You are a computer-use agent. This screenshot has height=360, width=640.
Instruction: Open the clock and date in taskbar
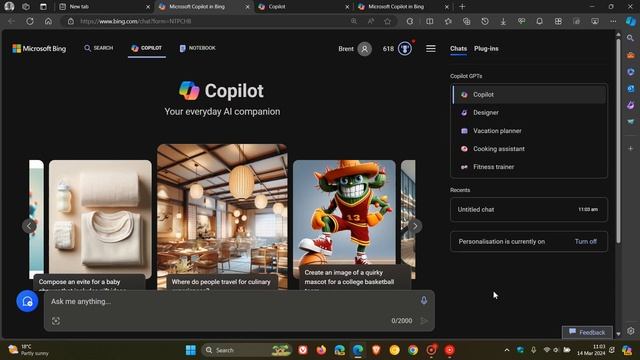pos(591,350)
